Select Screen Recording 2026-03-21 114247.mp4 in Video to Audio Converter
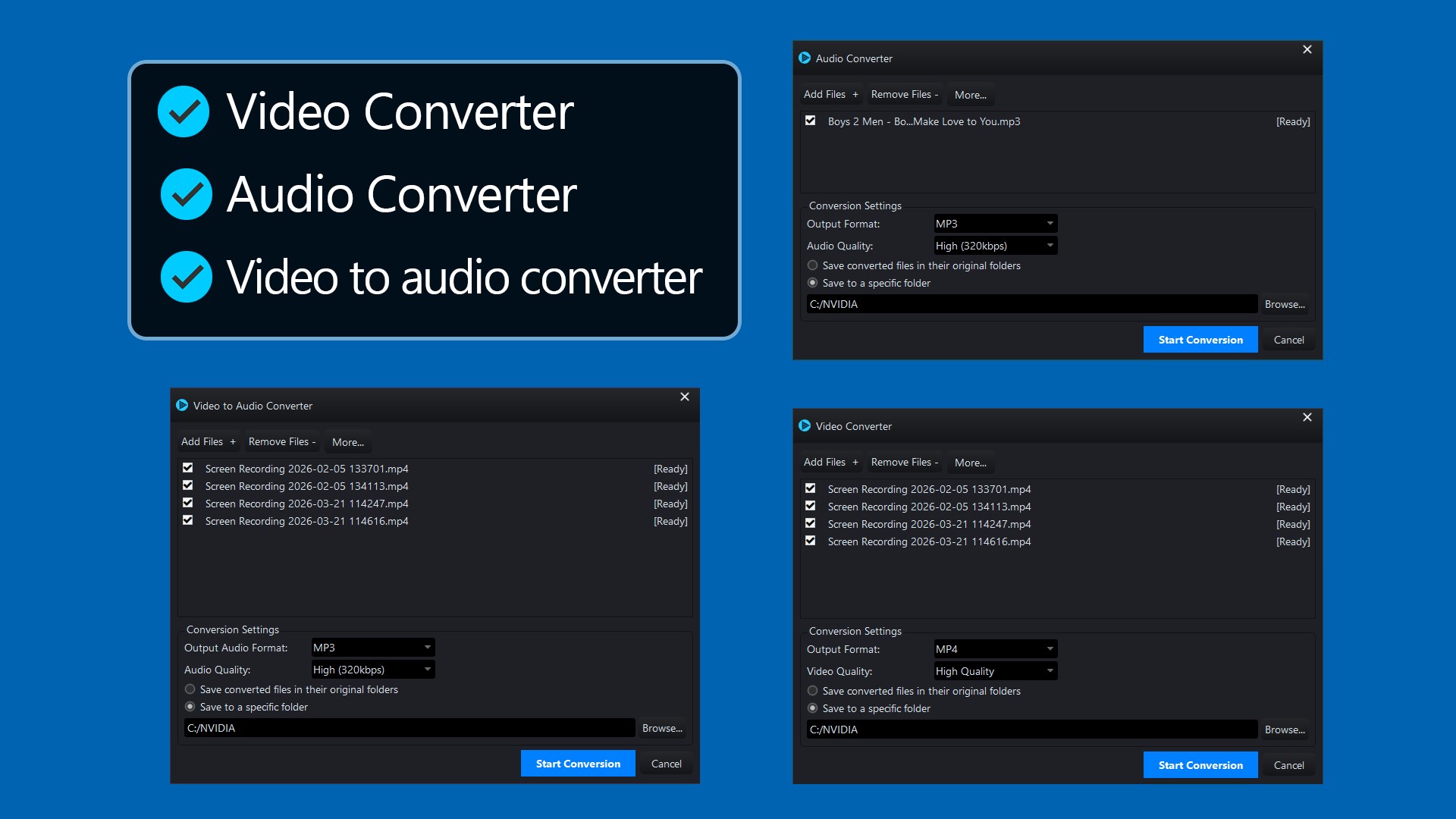Screen dimensions: 1456x819 coord(435,504)
